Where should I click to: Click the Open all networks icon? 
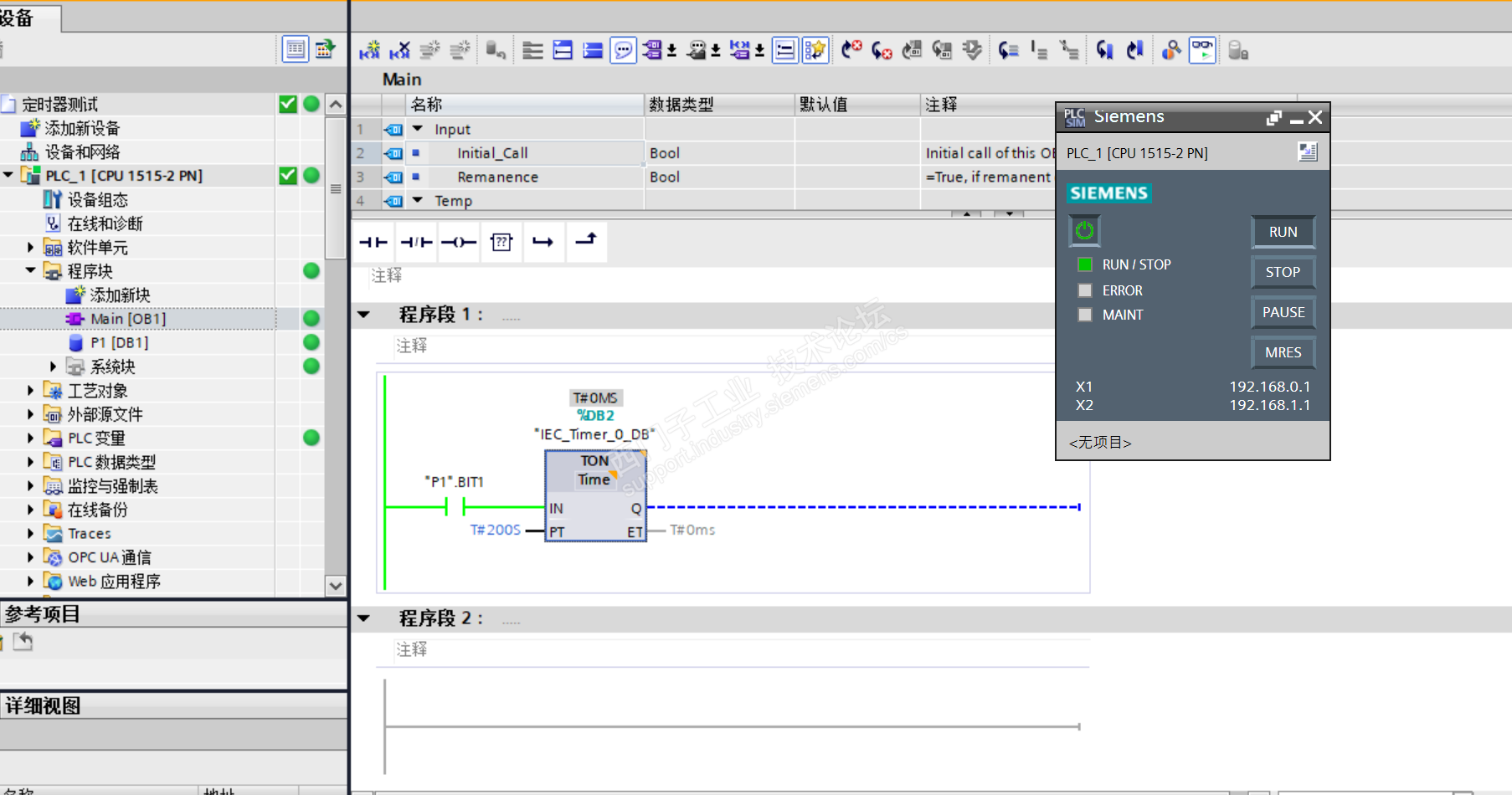563,50
